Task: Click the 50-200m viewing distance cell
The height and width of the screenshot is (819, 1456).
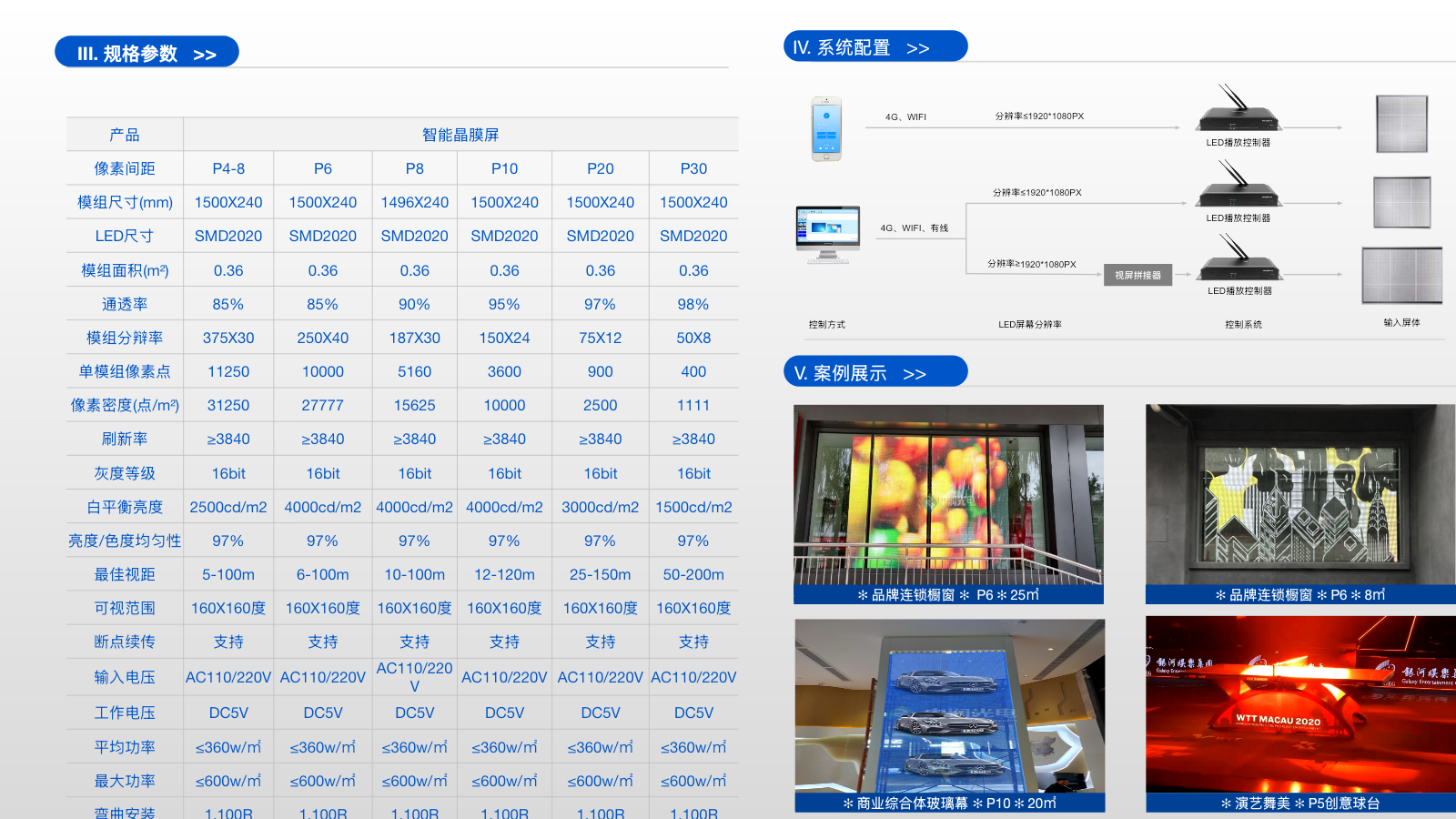Action: click(x=693, y=574)
